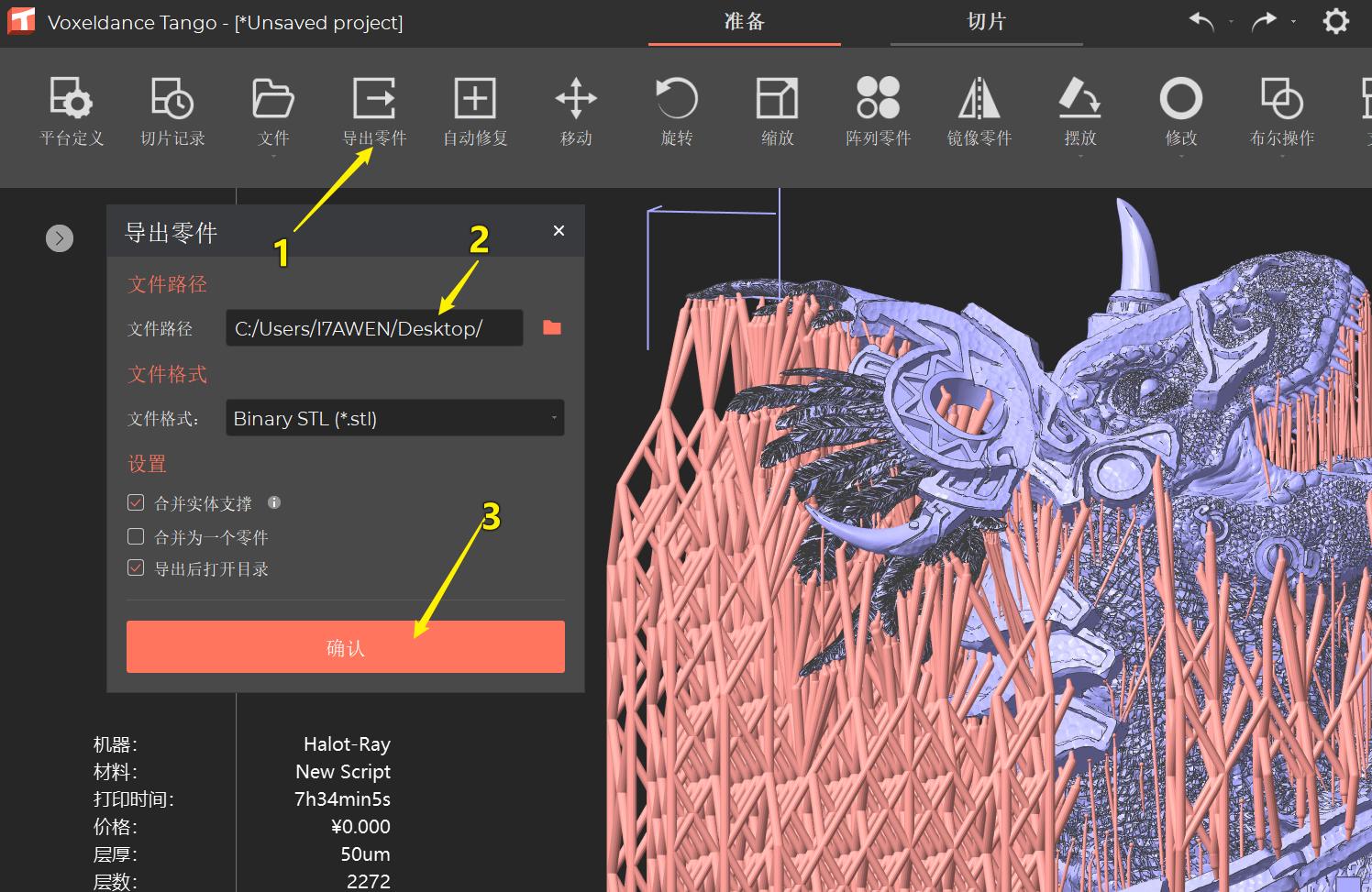Screen dimensions: 1372x892
Task: Open the 文件格式 Binary STL dropdown
Action: pos(394,418)
